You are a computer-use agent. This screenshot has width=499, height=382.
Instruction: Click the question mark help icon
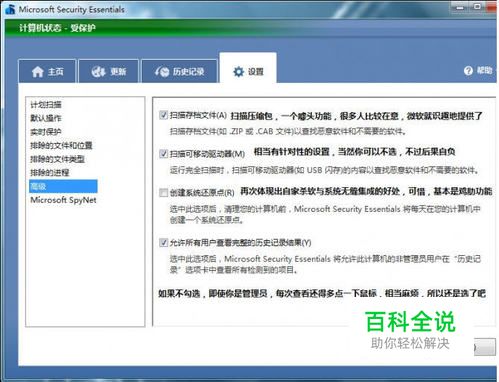[x=468, y=70]
